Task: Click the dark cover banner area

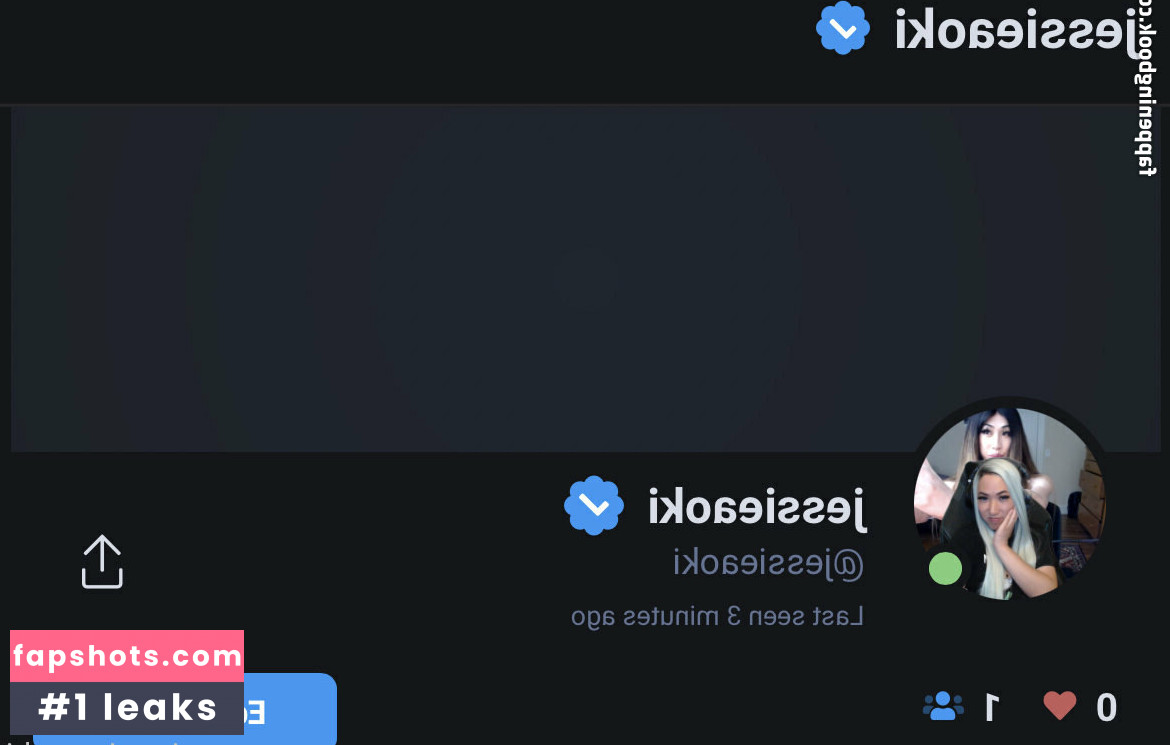Action: 585,278
